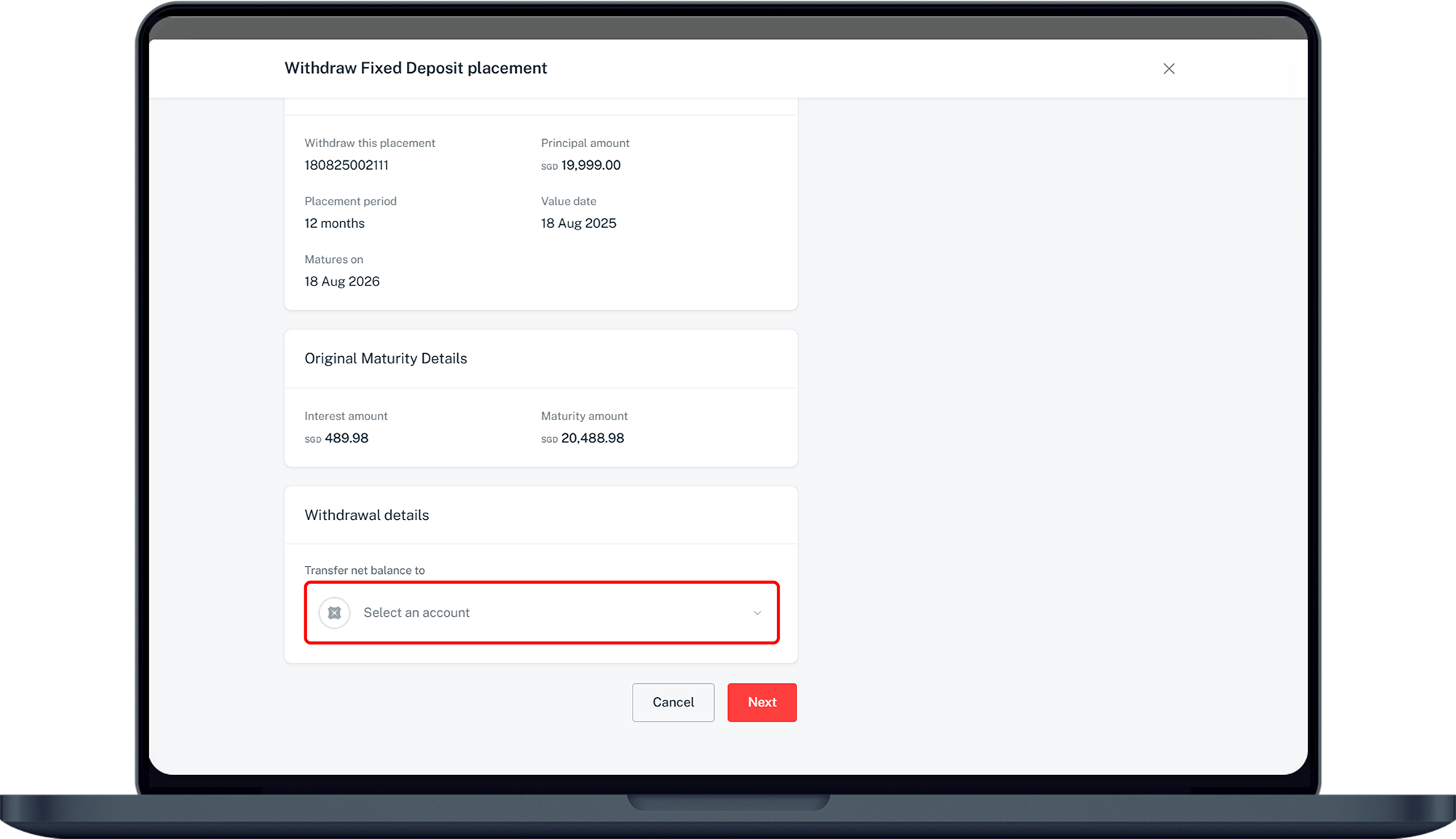Proceed with the red Next button

click(761, 702)
